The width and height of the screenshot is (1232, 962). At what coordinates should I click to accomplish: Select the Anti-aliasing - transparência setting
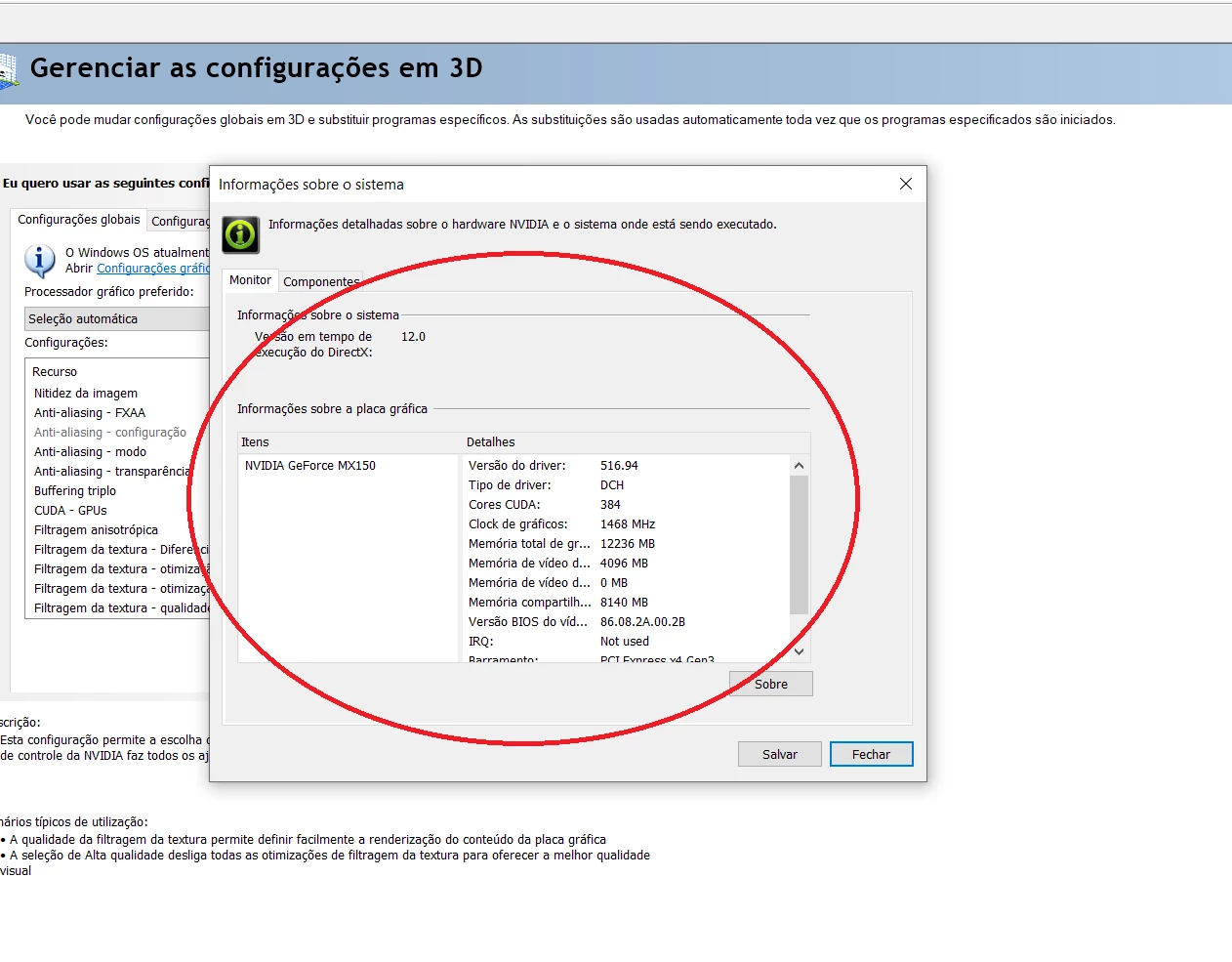click(112, 472)
